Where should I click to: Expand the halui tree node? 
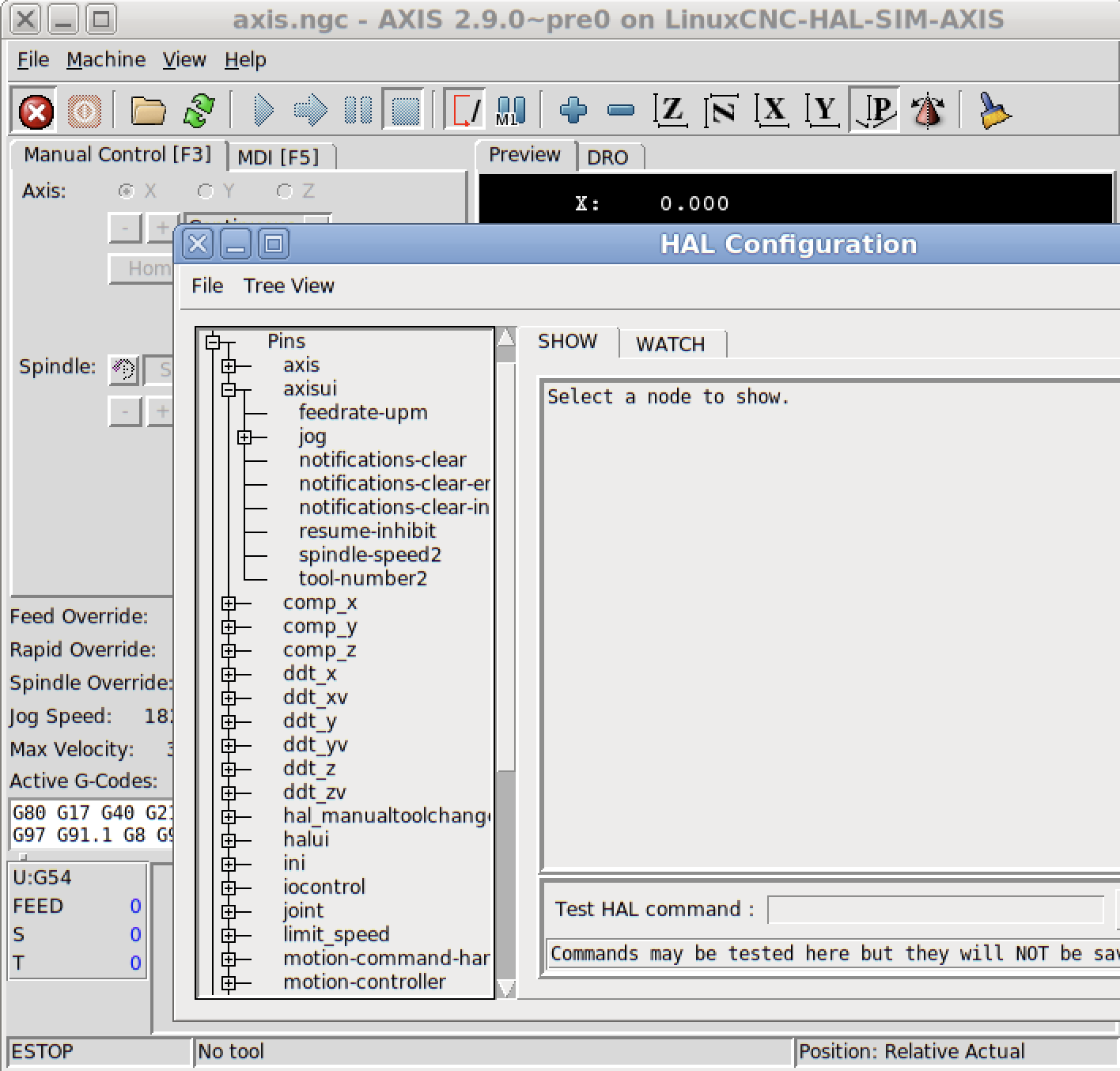229,840
